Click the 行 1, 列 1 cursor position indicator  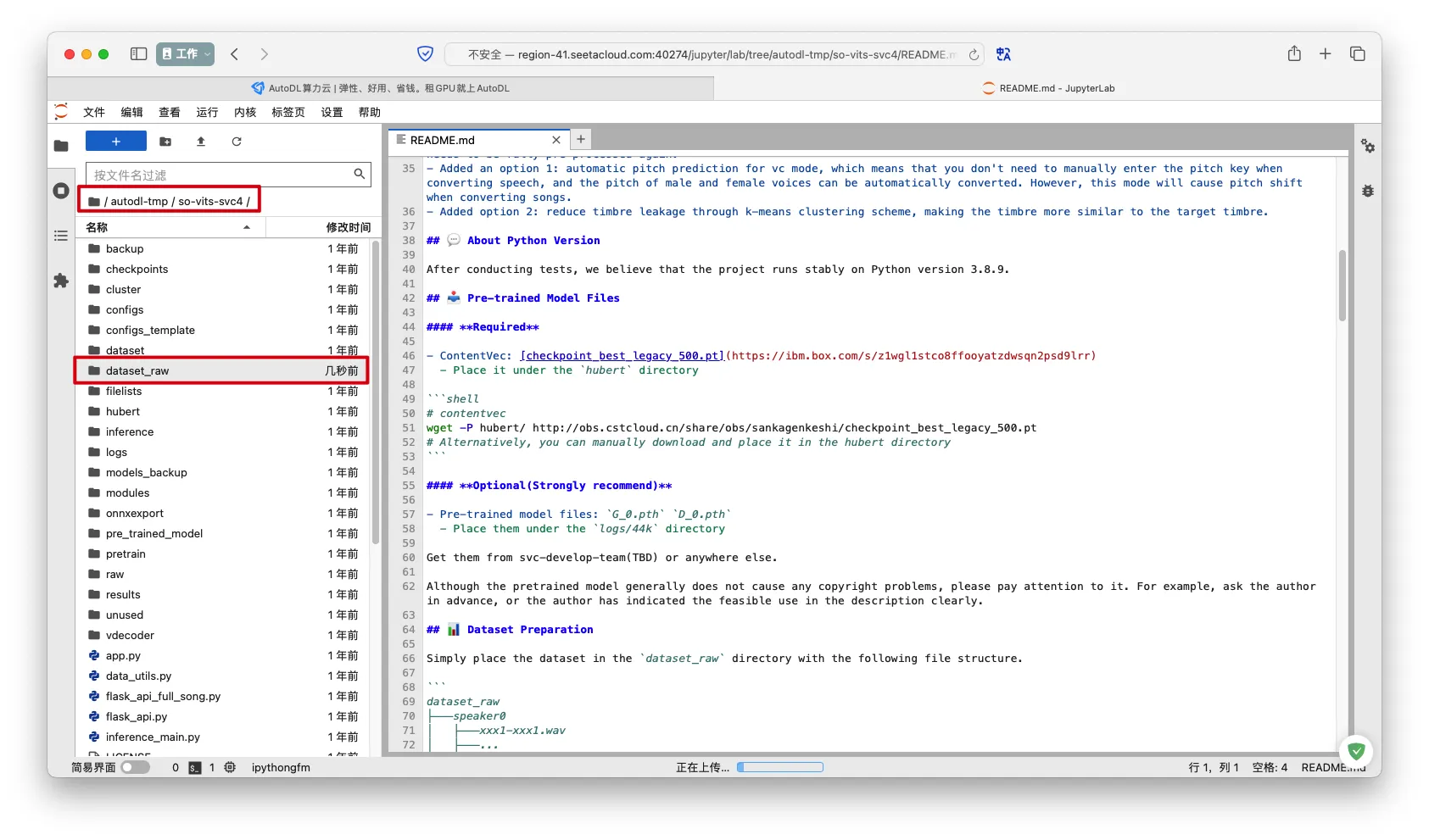coord(1214,767)
